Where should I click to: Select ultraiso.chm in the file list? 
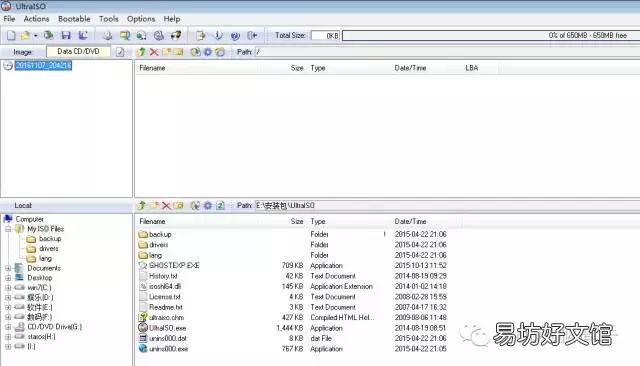click(x=167, y=317)
